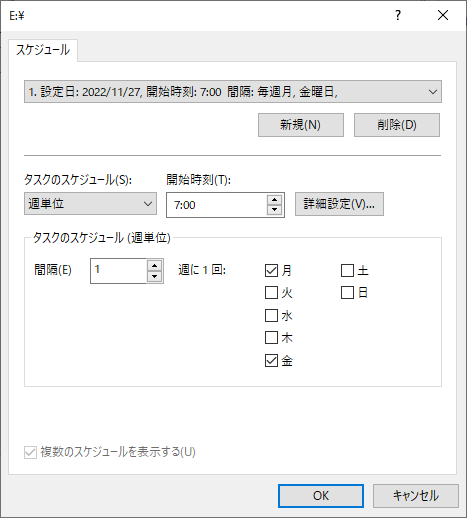Screen dimensions: 467x518
Task: Decrease start time with down arrow
Action: [x=274, y=210]
